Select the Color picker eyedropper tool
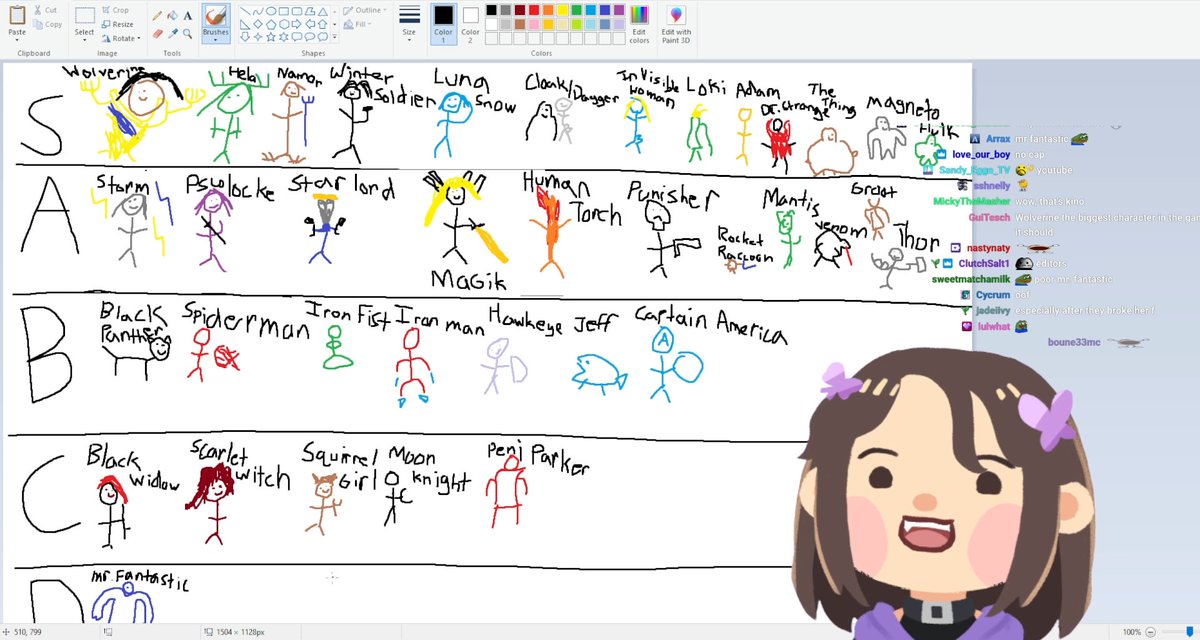Viewport: 1200px width, 640px height. pos(173,33)
